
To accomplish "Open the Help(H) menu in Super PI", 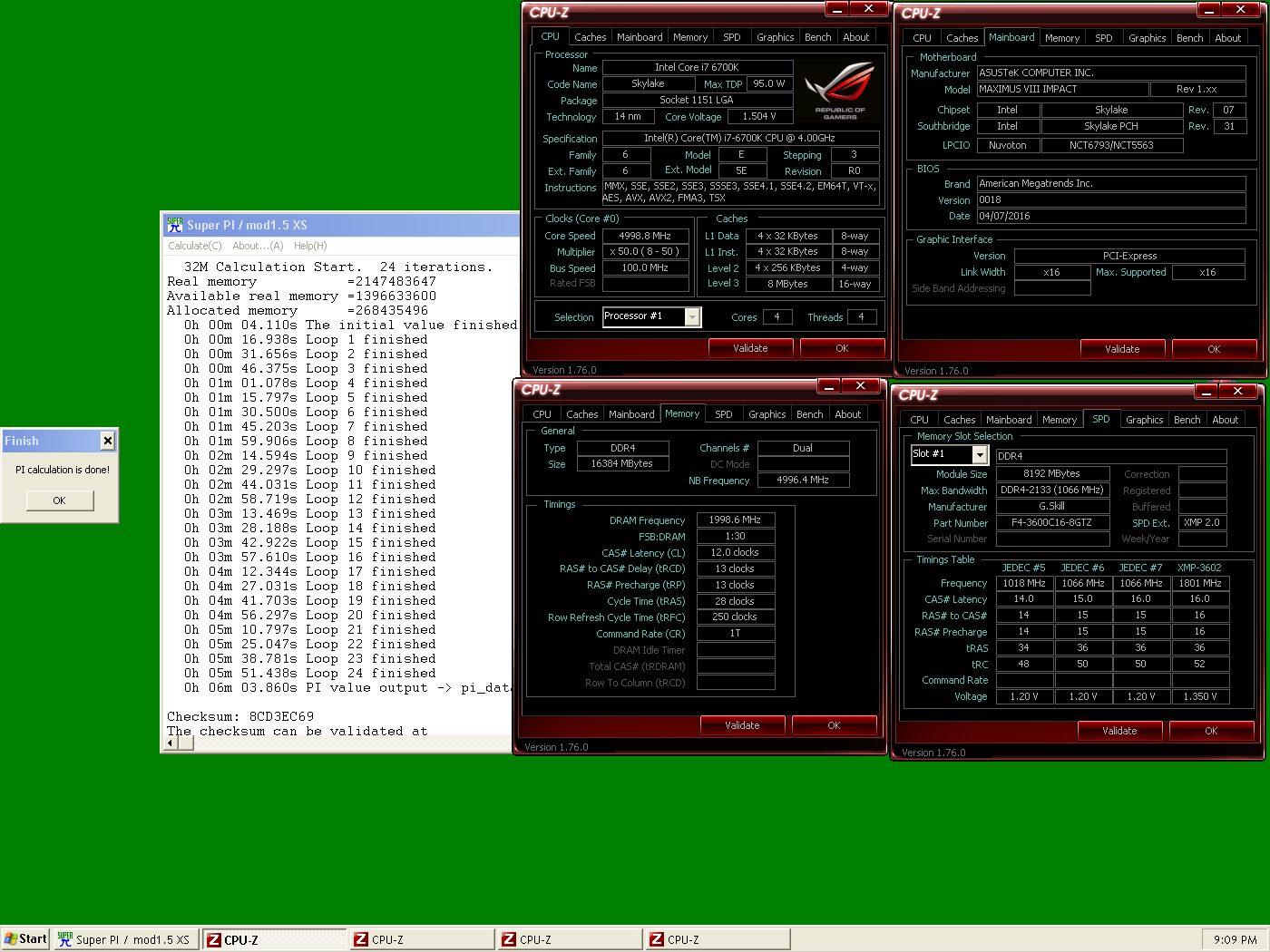I will [310, 246].
